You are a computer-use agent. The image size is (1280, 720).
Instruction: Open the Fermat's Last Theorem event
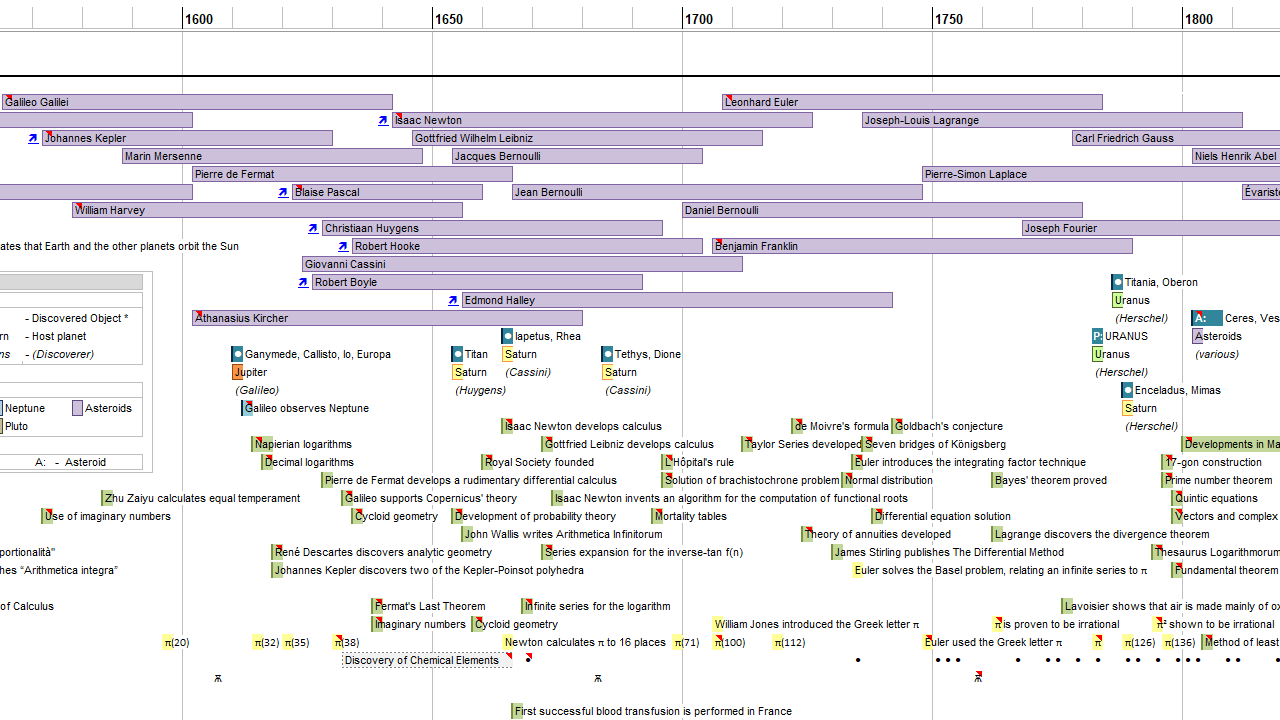click(x=429, y=606)
